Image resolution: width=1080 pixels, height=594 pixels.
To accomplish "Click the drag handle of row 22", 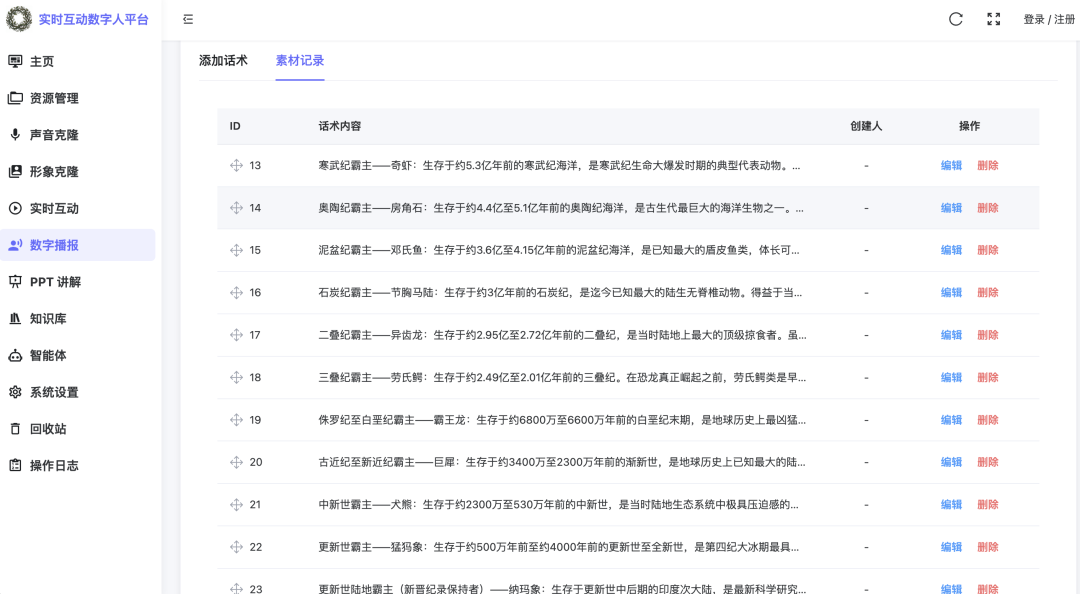I will click(236, 546).
